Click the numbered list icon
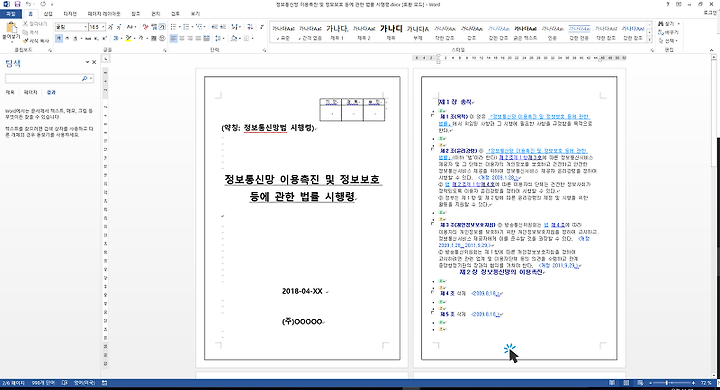The height and width of the screenshot is (390, 720). pyautogui.click(x=186, y=27)
